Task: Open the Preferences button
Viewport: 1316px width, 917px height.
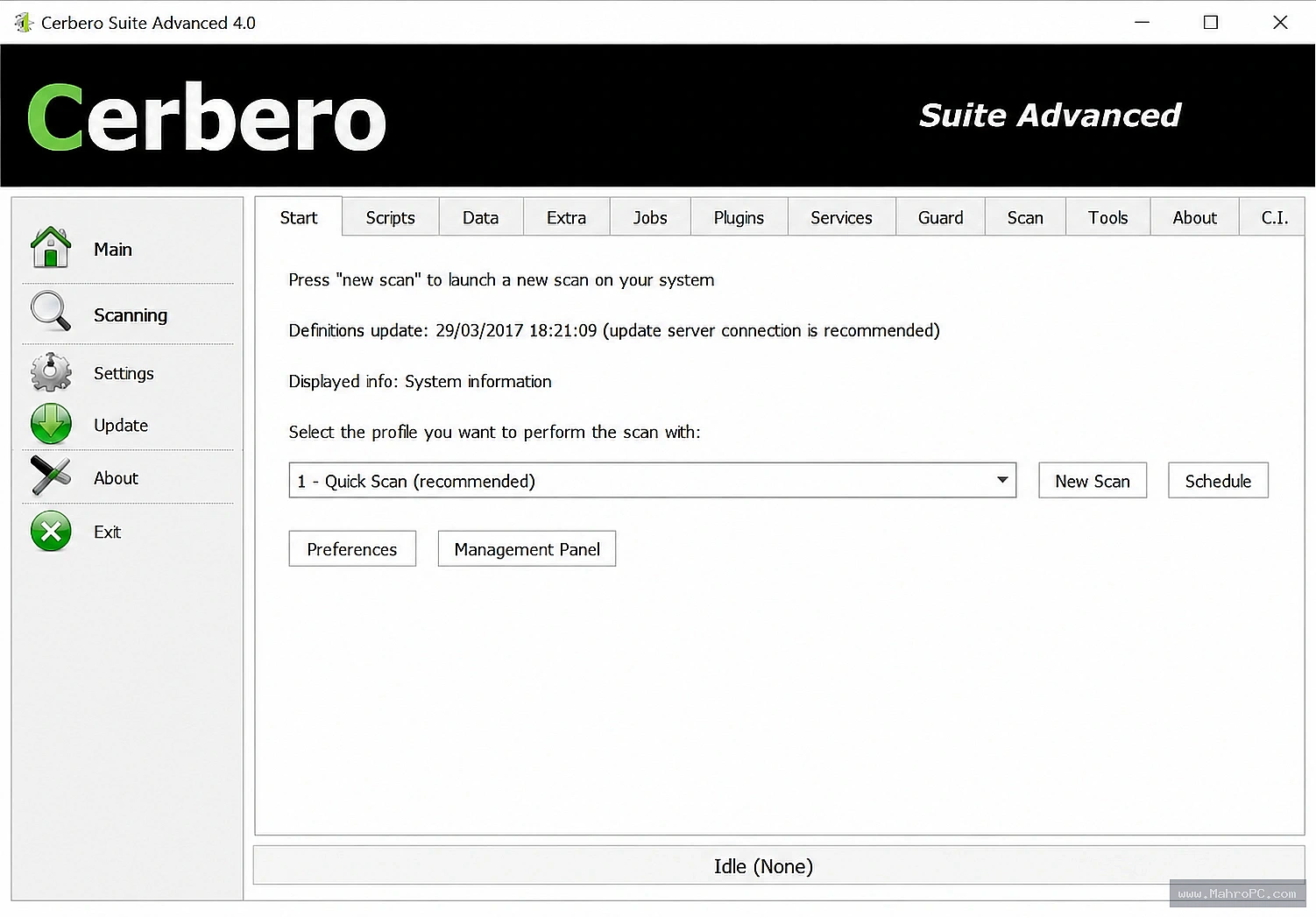Action: coord(352,548)
